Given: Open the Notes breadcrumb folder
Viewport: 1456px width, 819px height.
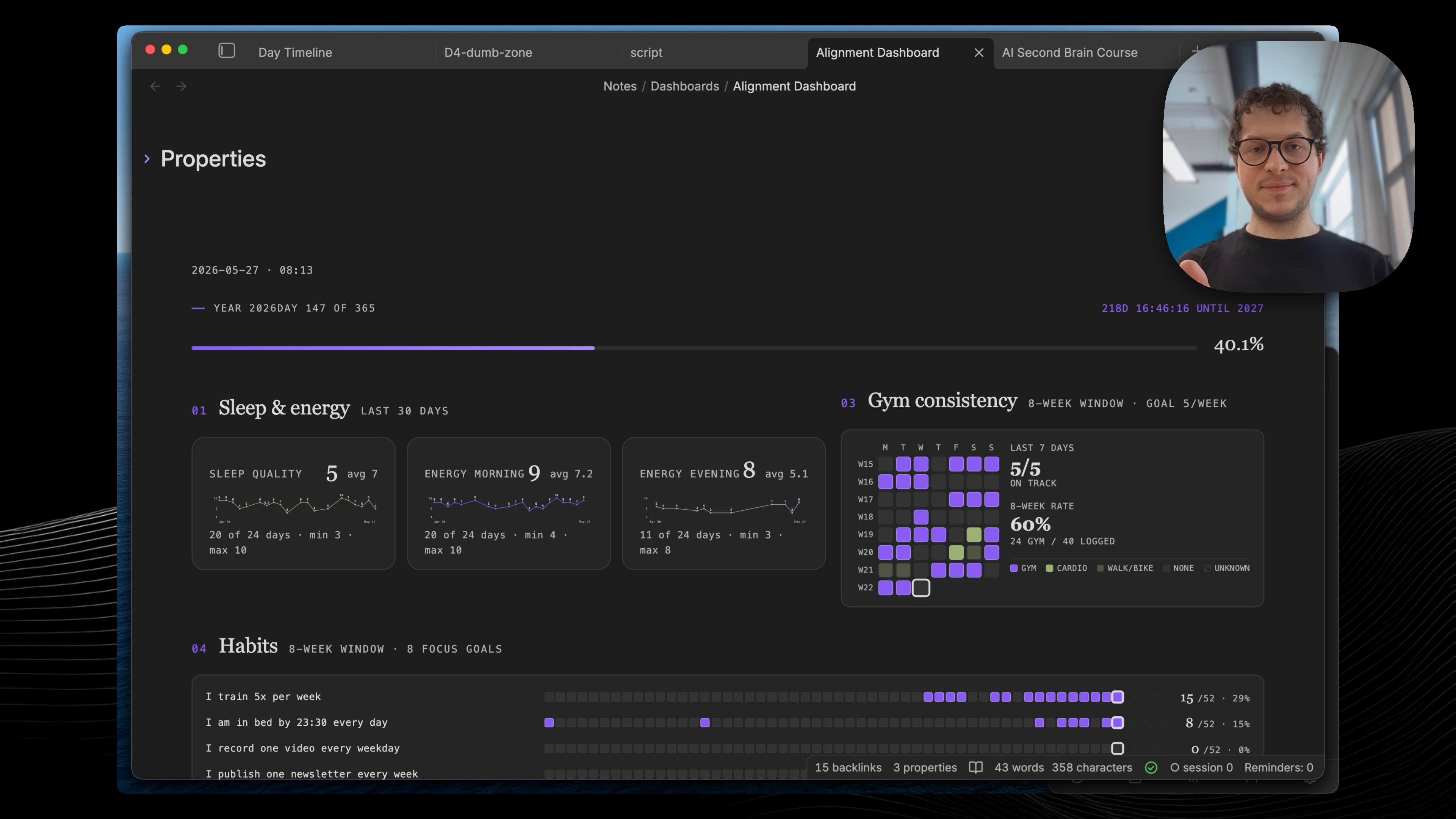Looking at the screenshot, I should pyautogui.click(x=620, y=86).
